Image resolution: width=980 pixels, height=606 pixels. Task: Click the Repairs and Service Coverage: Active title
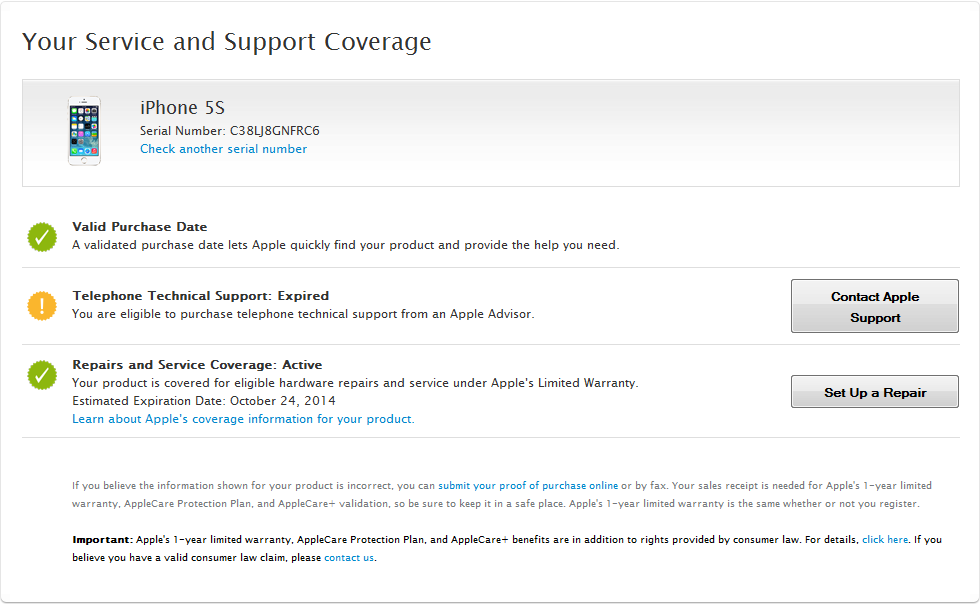pos(197,365)
